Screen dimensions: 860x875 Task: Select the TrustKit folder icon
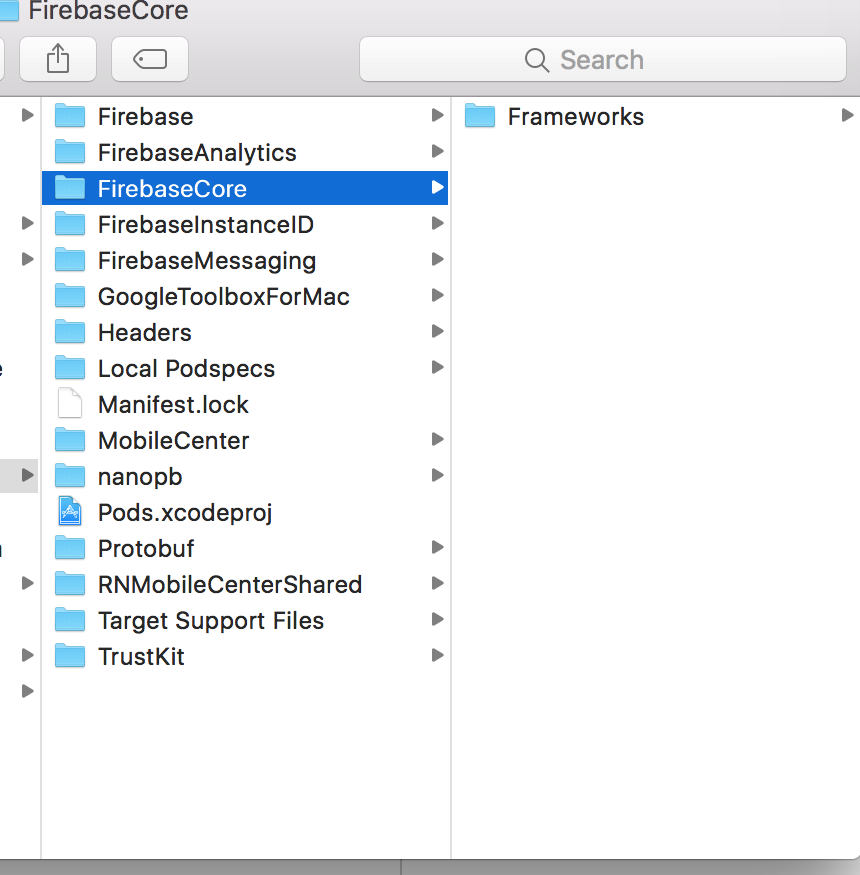pyautogui.click(x=70, y=655)
